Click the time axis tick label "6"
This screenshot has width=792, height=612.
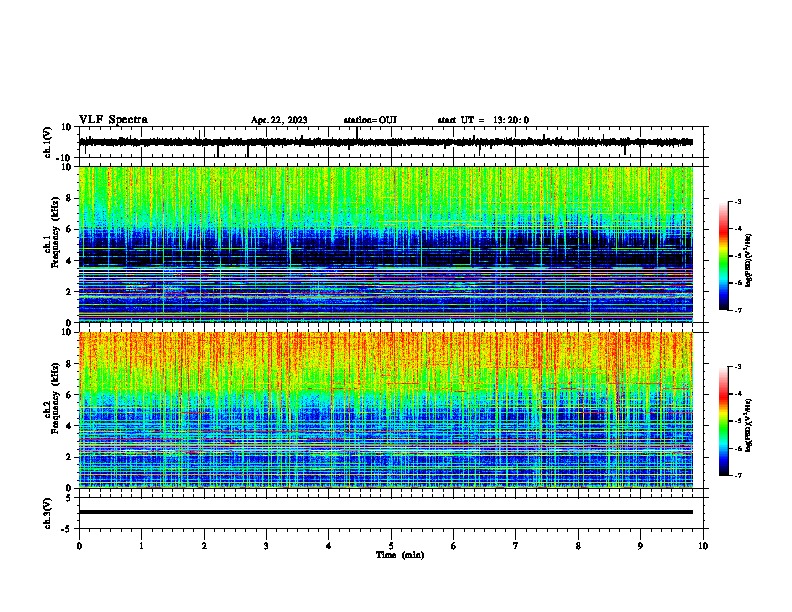click(454, 546)
